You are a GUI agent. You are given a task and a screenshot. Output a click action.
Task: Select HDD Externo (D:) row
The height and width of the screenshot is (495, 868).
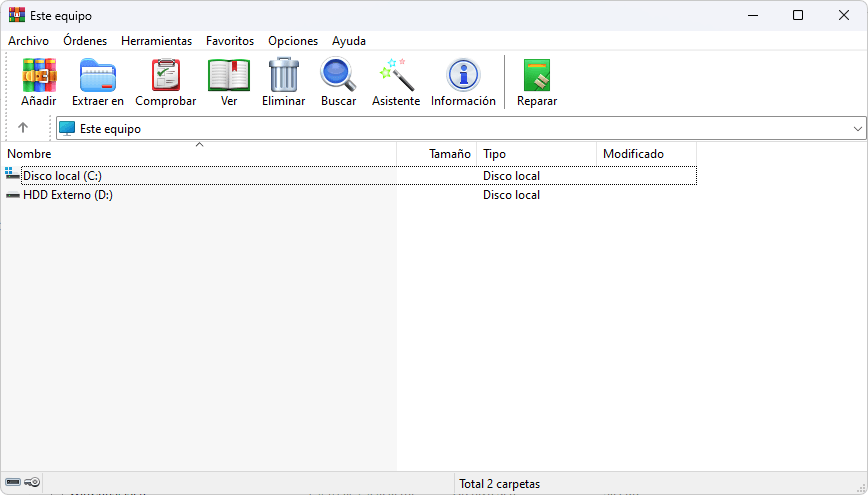click(x=350, y=195)
